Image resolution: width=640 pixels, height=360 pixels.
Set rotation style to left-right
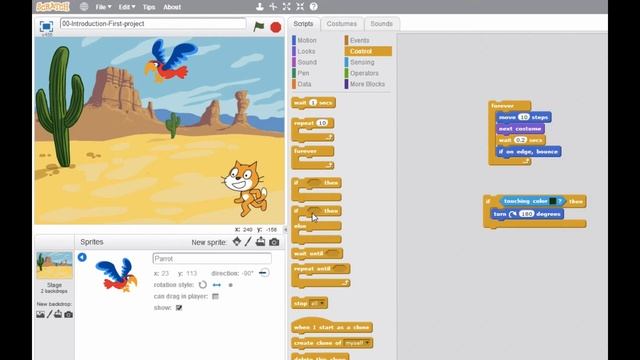pos(217,285)
